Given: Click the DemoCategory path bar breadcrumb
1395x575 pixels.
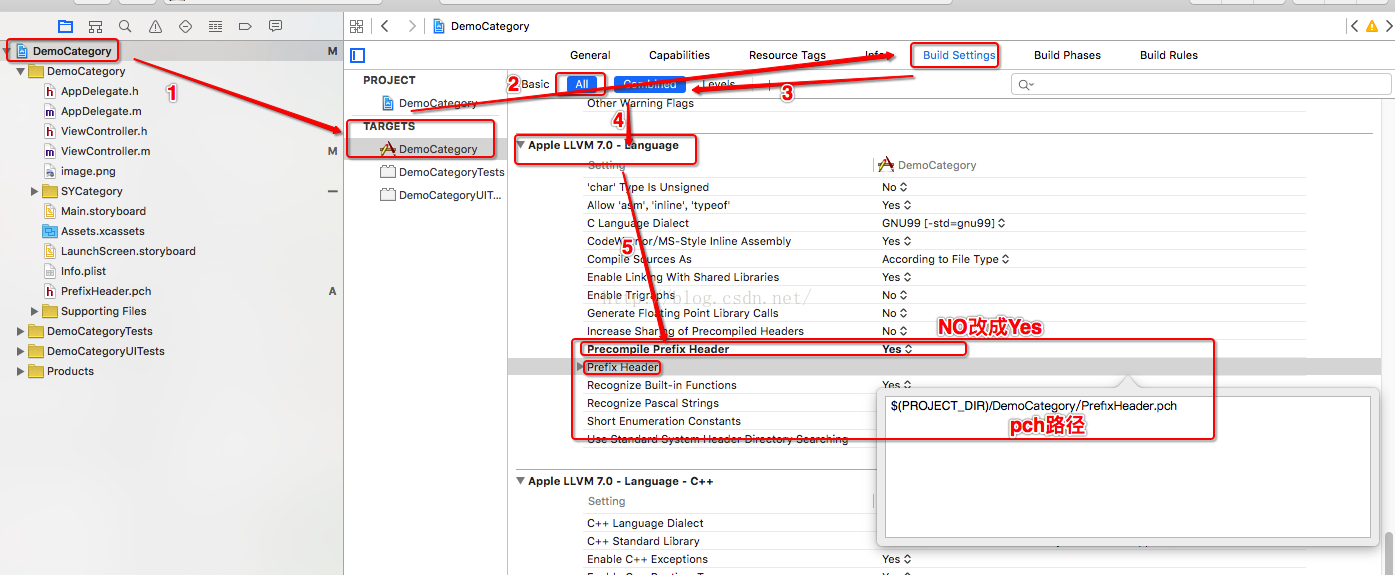Looking at the screenshot, I should (x=482, y=26).
